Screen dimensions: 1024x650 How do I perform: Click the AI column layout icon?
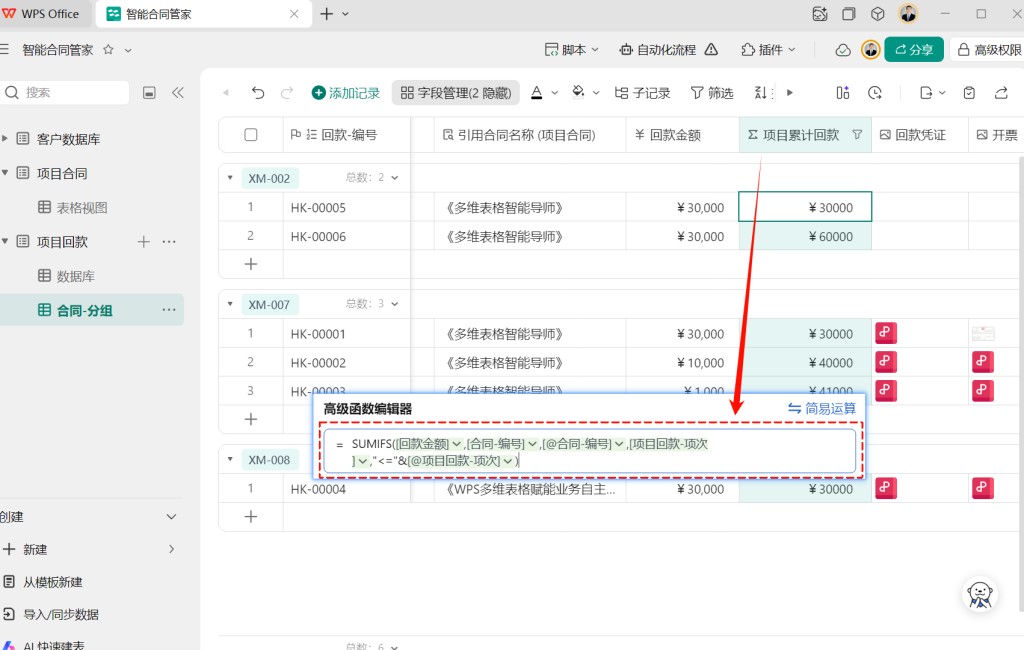click(x=843, y=93)
